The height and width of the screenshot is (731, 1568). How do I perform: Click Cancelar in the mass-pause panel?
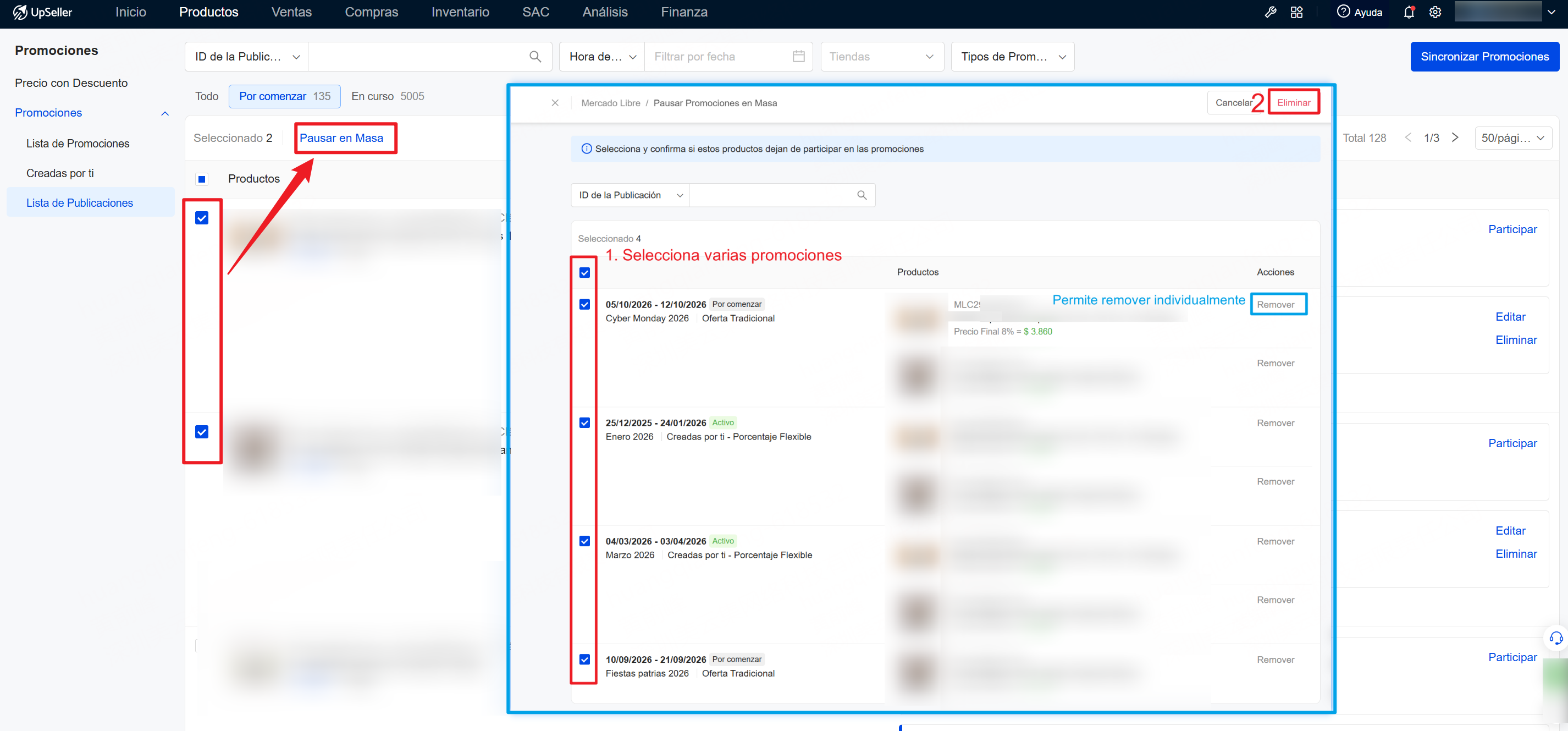coord(1234,102)
